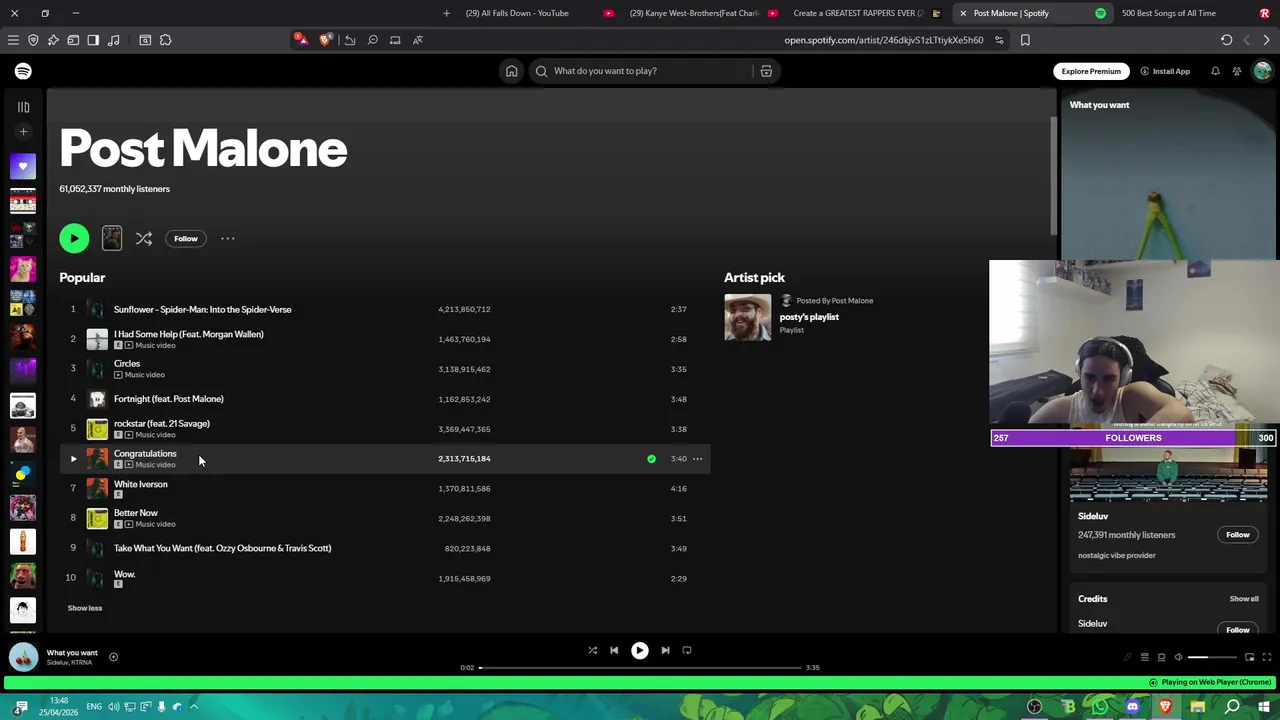Open the artist preview thumbnail next to play
The image size is (1280, 720).
[112, 237]
